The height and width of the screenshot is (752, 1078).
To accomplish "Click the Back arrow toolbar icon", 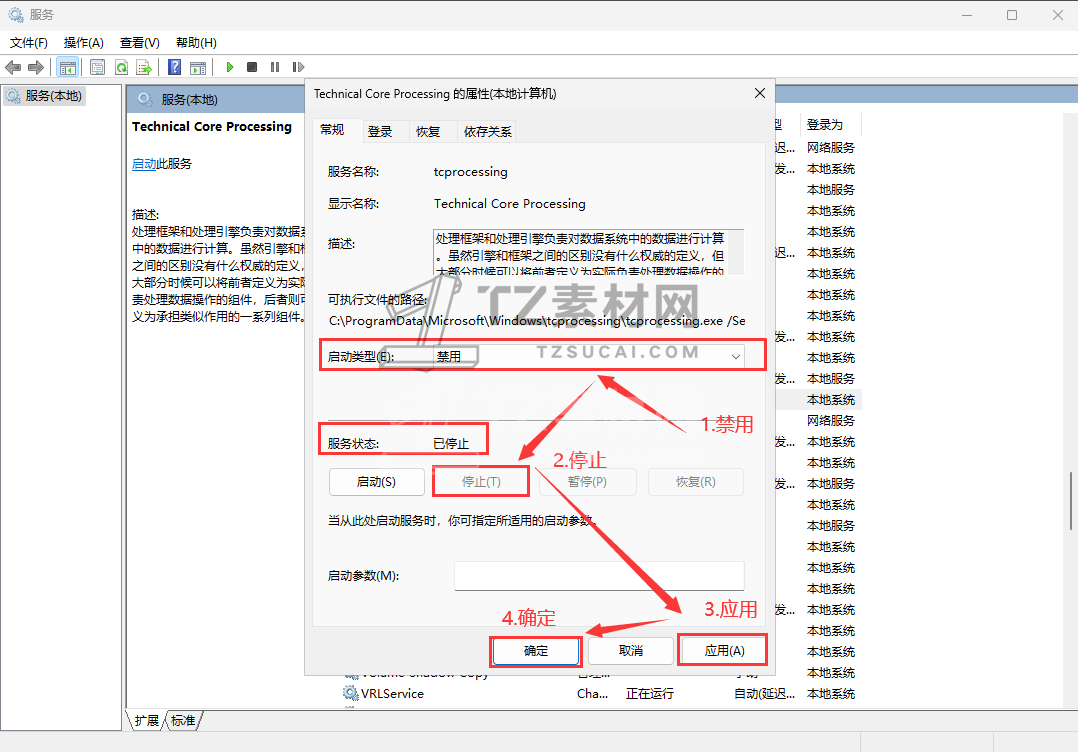I will pos(13,67).
